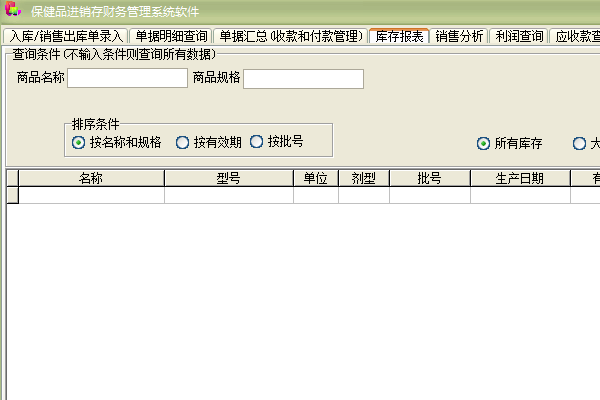Viewport: 600px width, 400px height.
Task: Select the first row's selector cell
Action: click(x=13, y=195)
